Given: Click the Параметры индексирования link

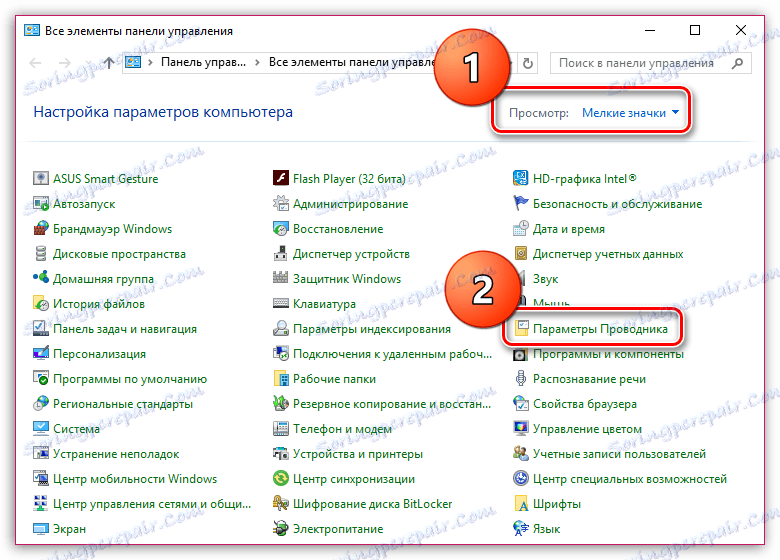Looking at the screenshot, I should (372, 329).
